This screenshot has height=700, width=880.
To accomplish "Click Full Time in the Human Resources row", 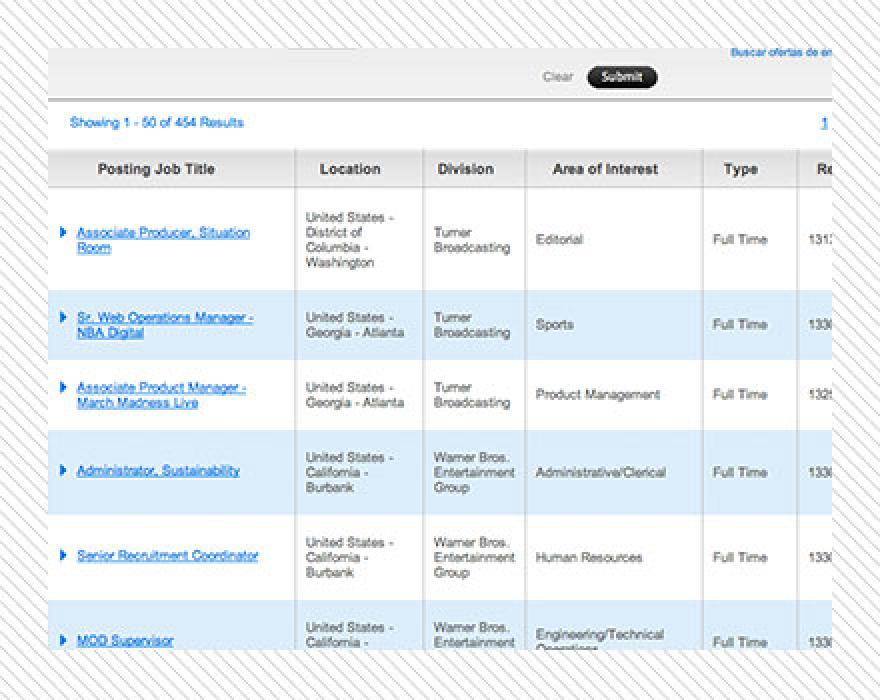I will point(740,557).
